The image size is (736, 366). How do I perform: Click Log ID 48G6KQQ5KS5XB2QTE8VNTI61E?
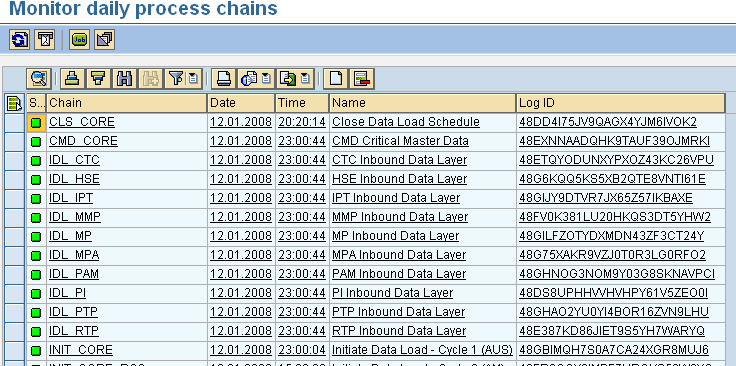[x=612, y=179]
